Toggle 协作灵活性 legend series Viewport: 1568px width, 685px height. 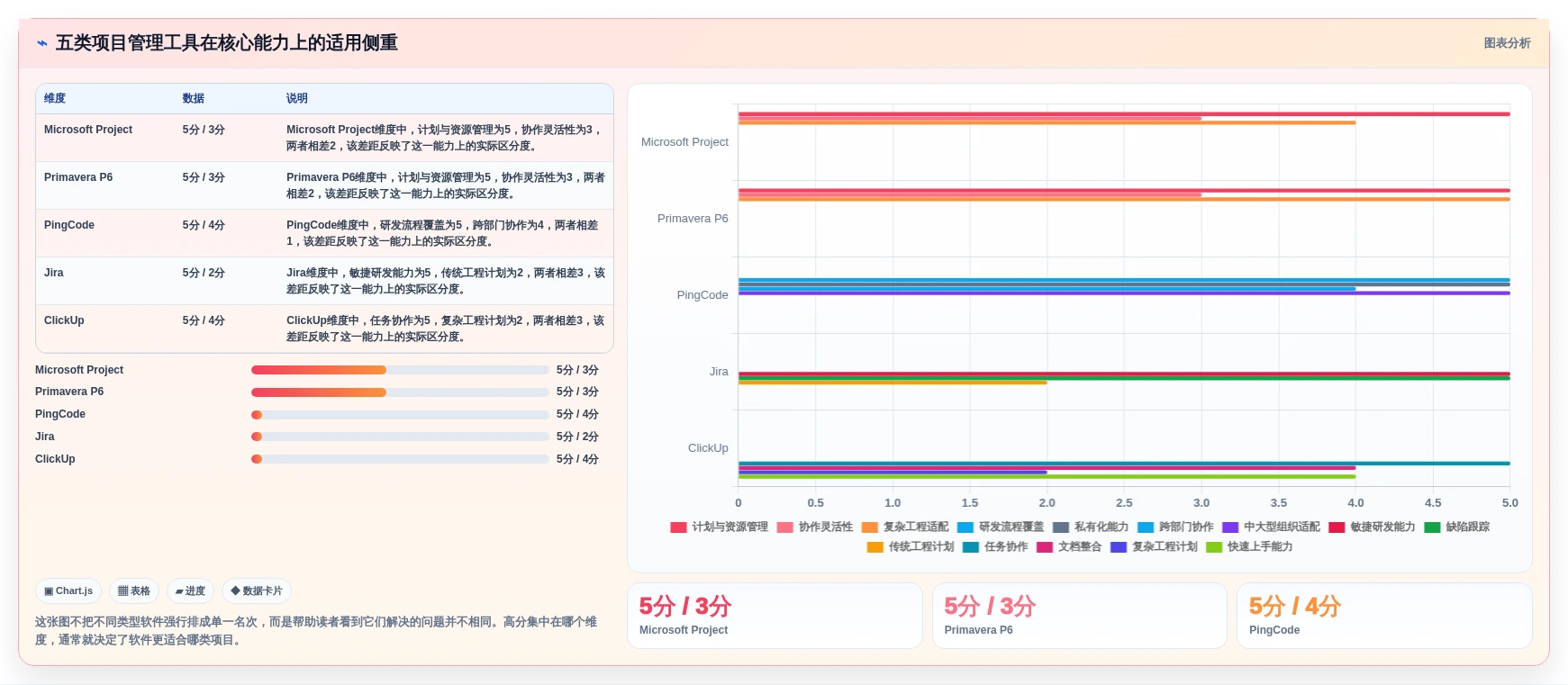click(814, 527)
